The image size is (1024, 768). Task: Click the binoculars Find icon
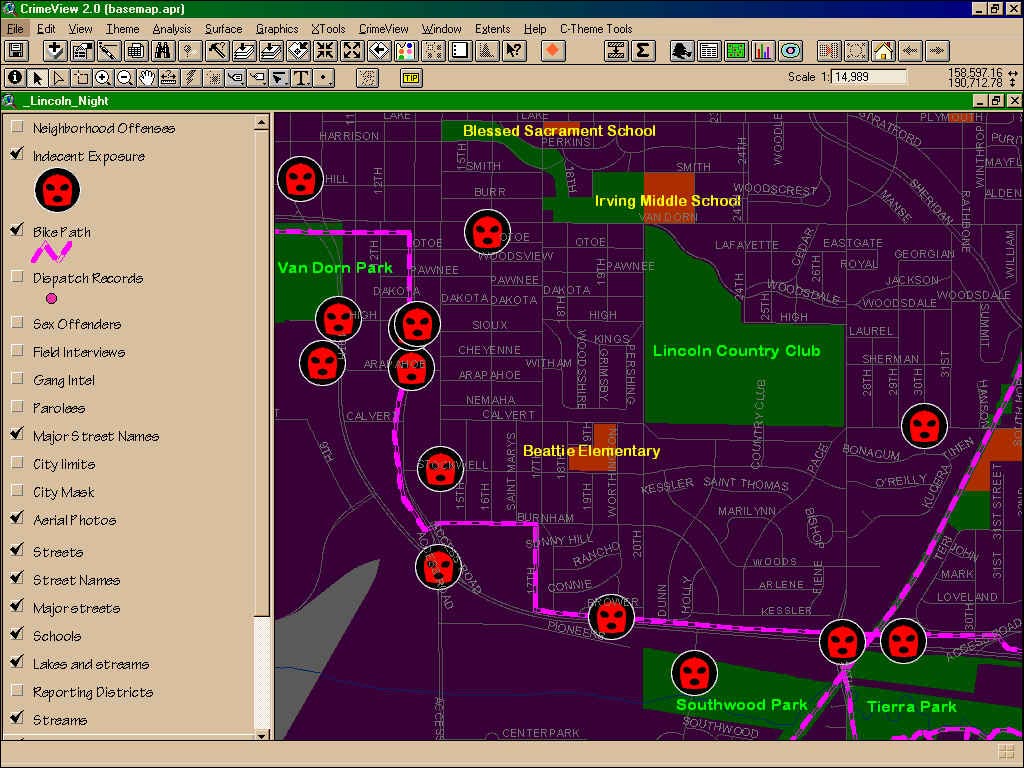pos(160,51)
